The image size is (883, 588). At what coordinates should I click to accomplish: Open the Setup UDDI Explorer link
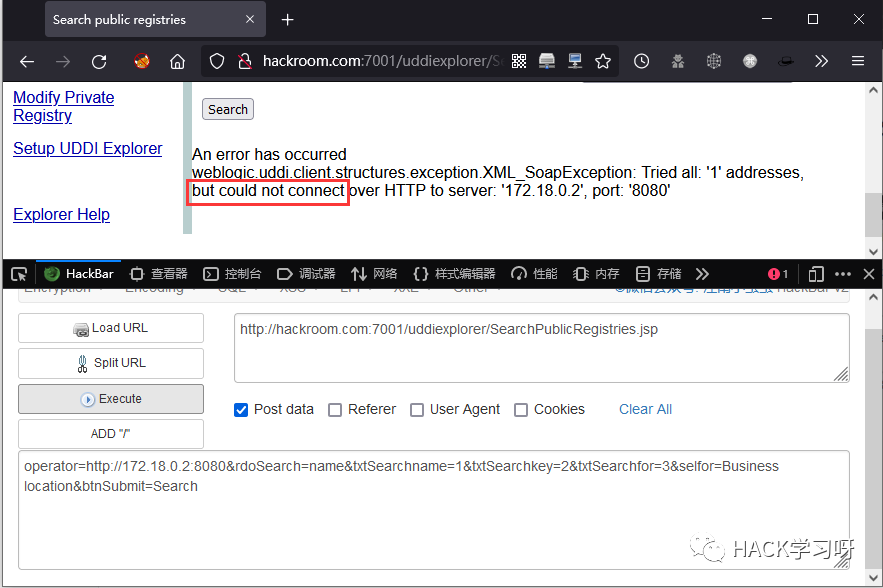(x=88, y=148)
